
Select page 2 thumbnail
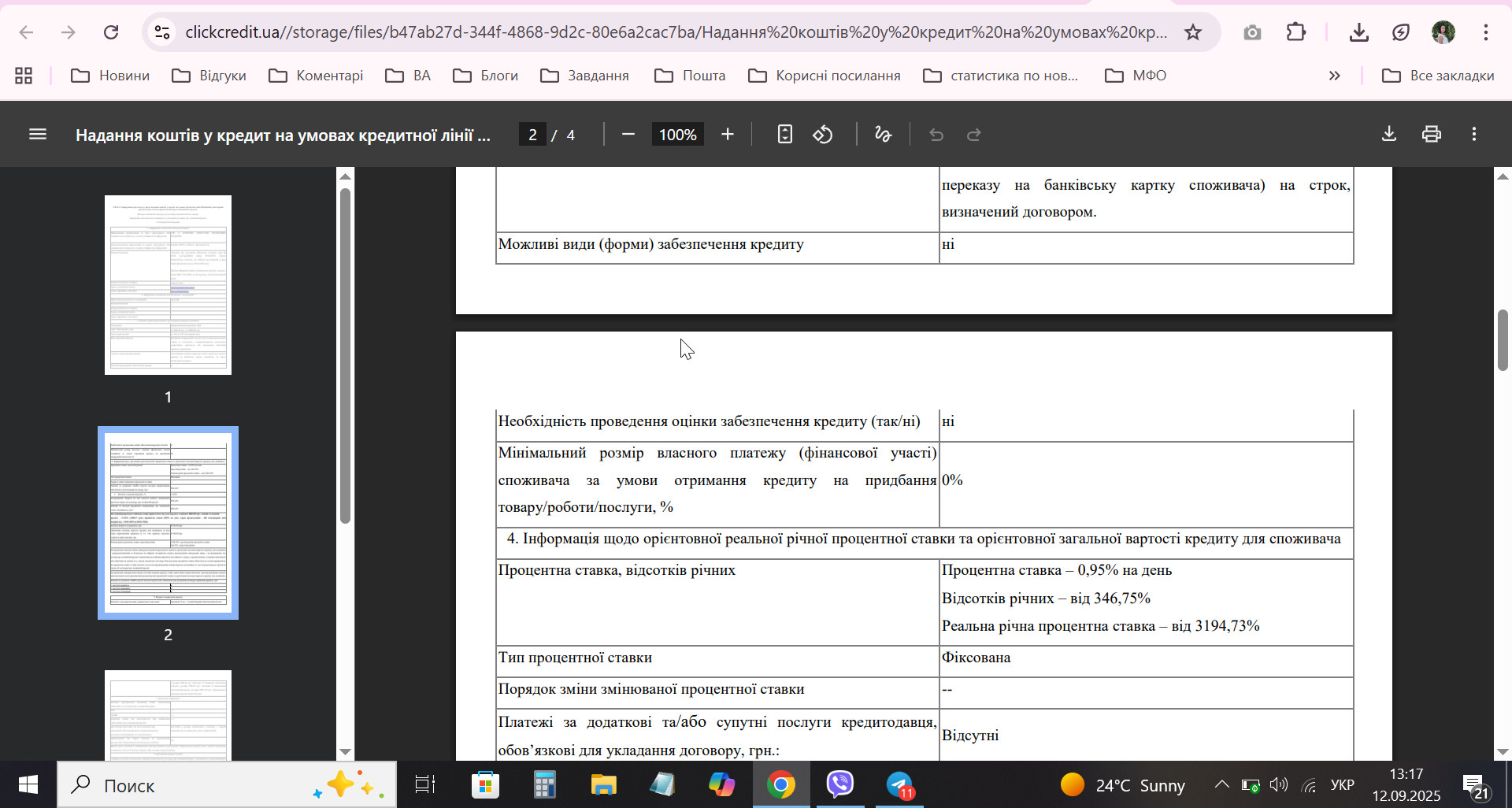pyautogui.click(x=168, y=523)
